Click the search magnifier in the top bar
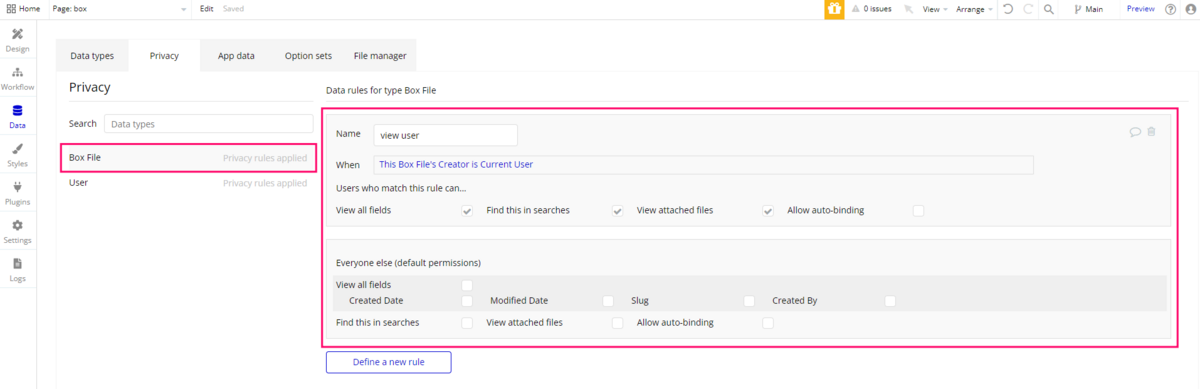 click(1049, 9)
